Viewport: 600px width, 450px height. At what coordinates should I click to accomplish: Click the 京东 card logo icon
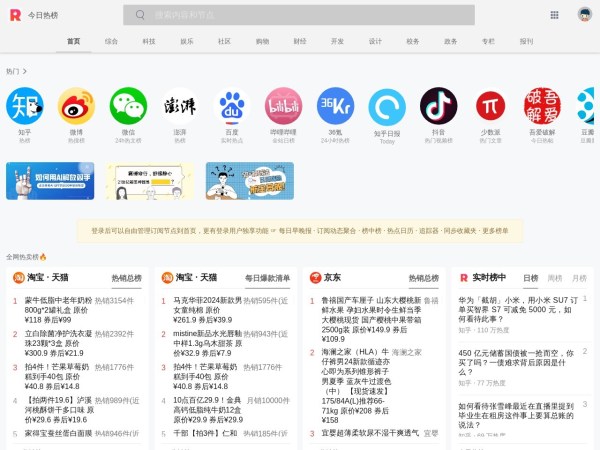[315, 277]
